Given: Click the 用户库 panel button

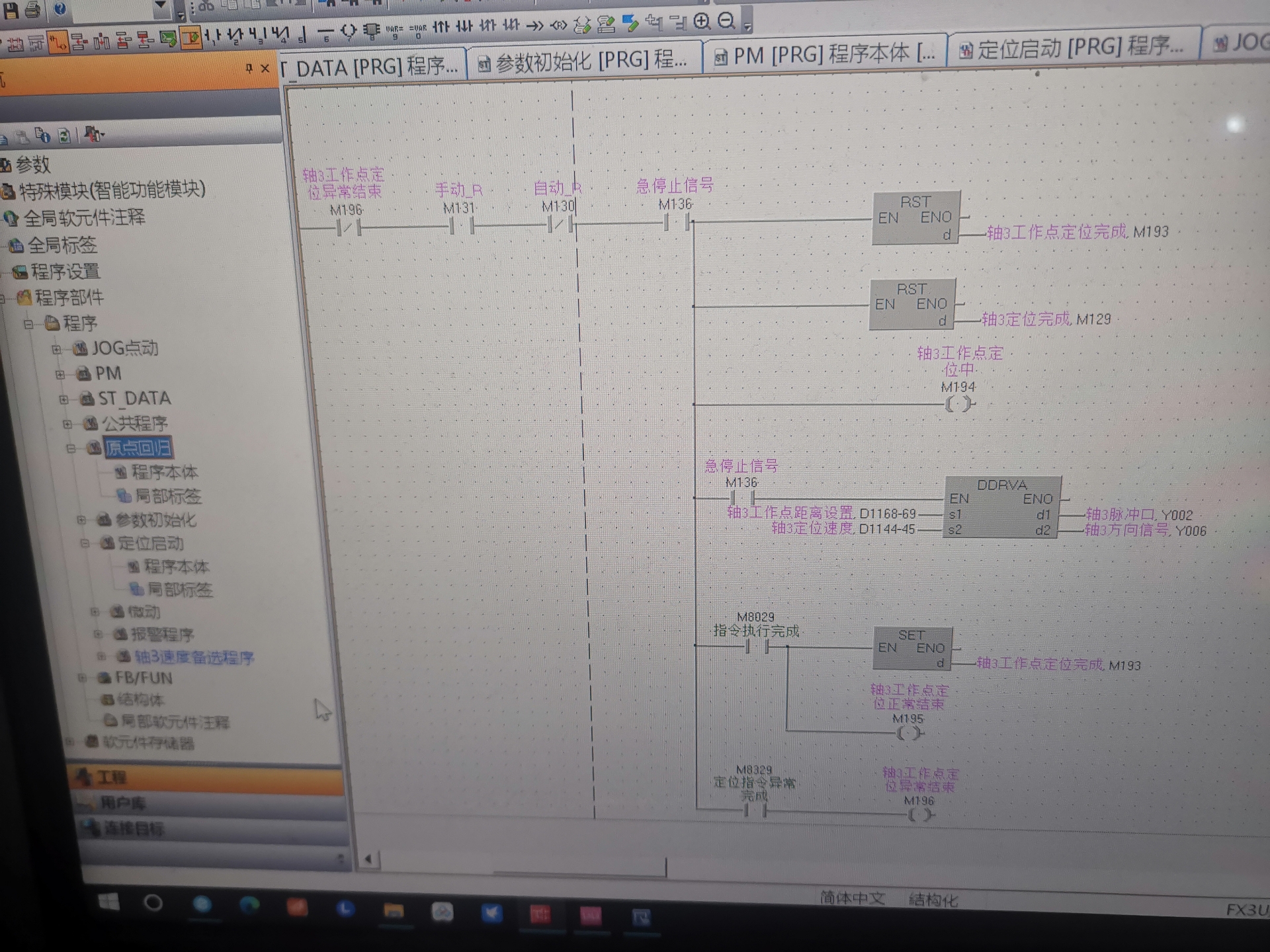Looking at the screenshot, I should tap(124, 803).
